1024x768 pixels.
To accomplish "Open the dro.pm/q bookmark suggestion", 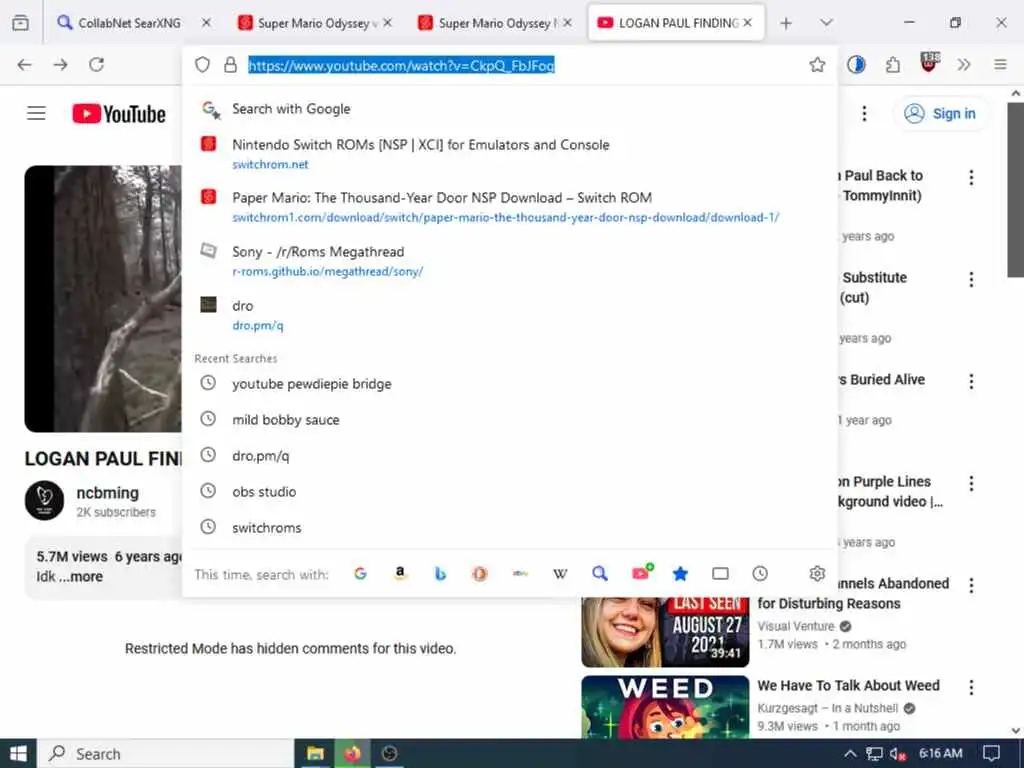I will (x=509, y=314).
